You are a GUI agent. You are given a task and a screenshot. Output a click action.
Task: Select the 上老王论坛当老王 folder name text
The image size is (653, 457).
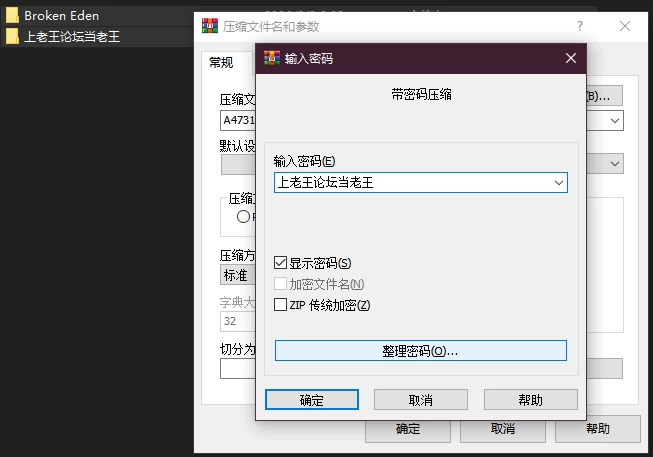(x=72, y=37)
